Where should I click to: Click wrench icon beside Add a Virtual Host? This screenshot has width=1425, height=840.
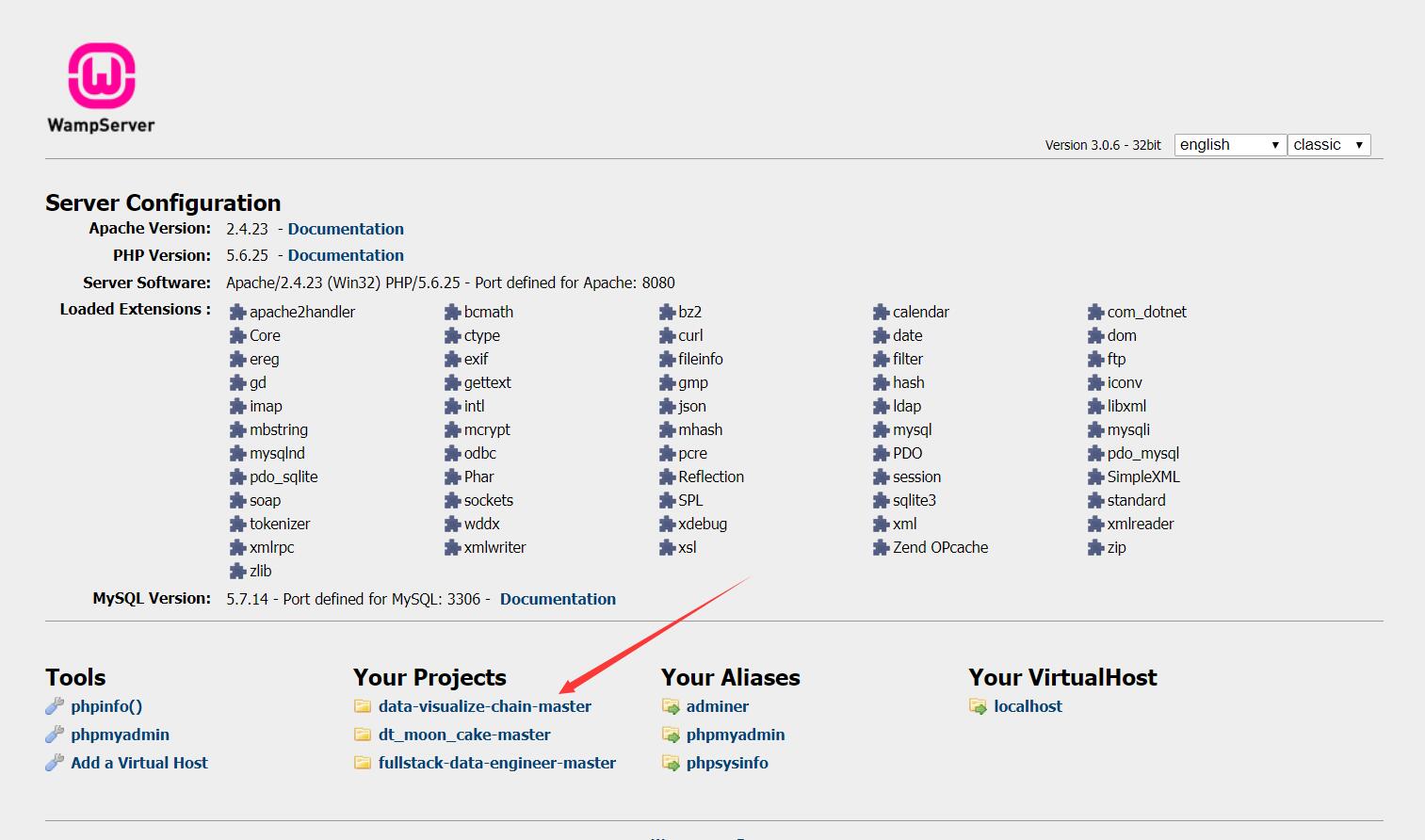(x=55, y=763)
